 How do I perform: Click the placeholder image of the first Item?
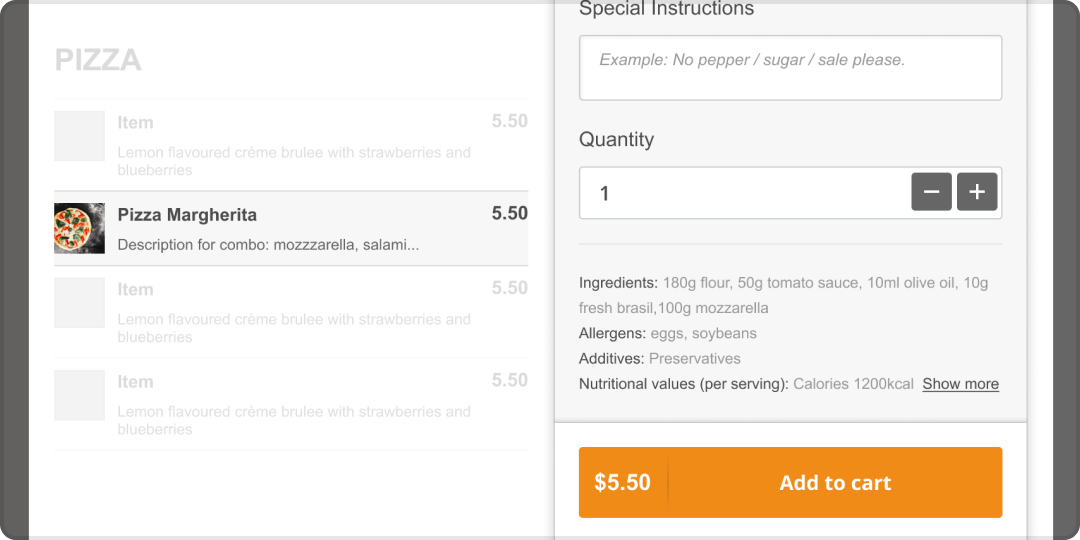79,136
